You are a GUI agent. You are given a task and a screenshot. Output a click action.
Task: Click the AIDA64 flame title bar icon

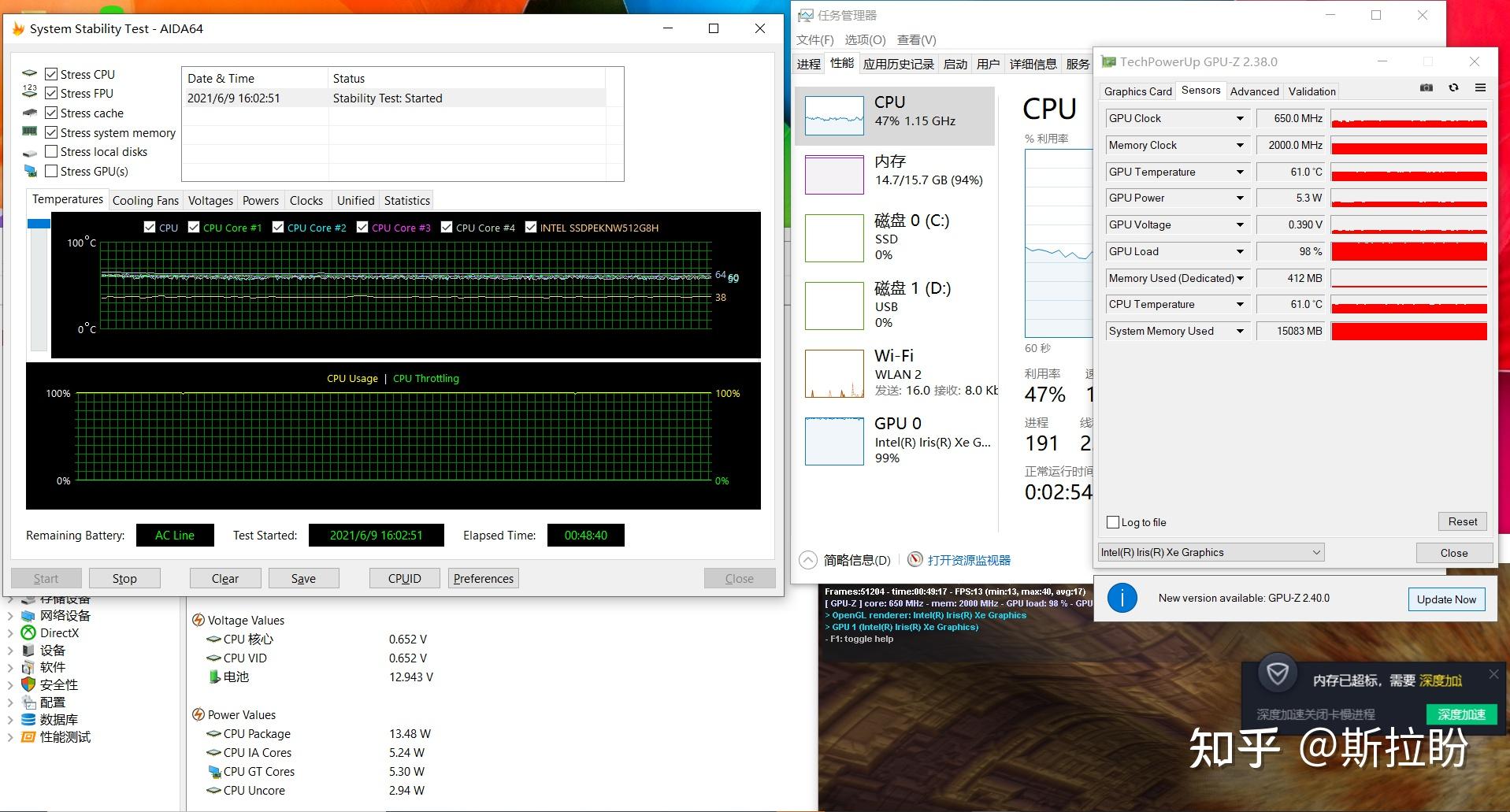click(17, 29)
